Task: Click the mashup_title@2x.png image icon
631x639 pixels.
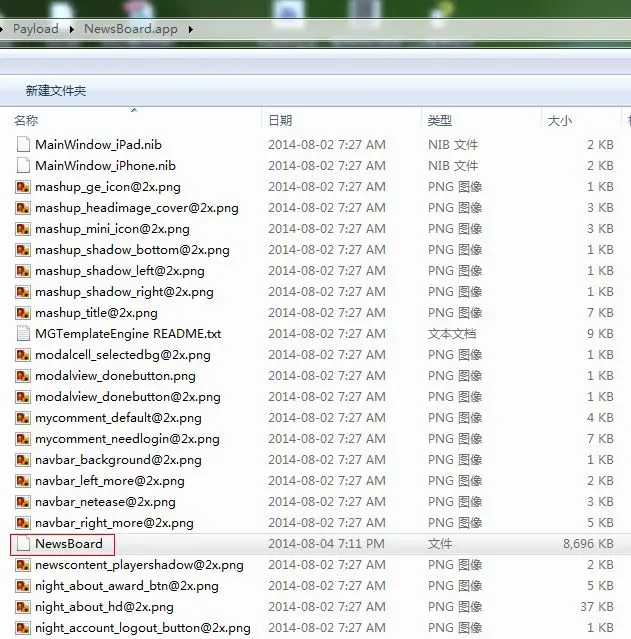Action: click(23, 313)
